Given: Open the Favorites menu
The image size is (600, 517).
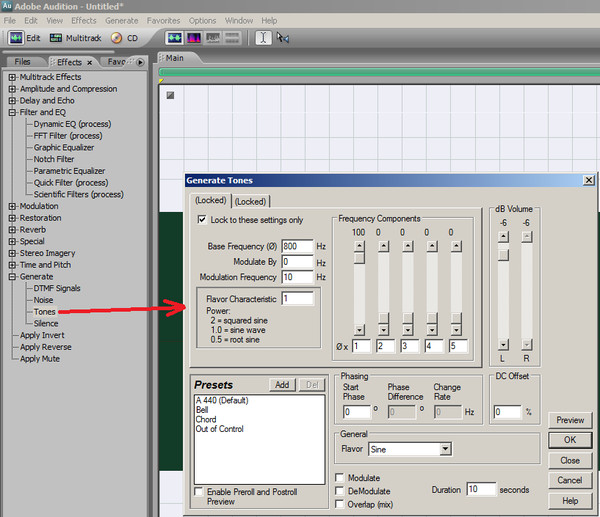Looking at the screenshot, I should point(163,21).
